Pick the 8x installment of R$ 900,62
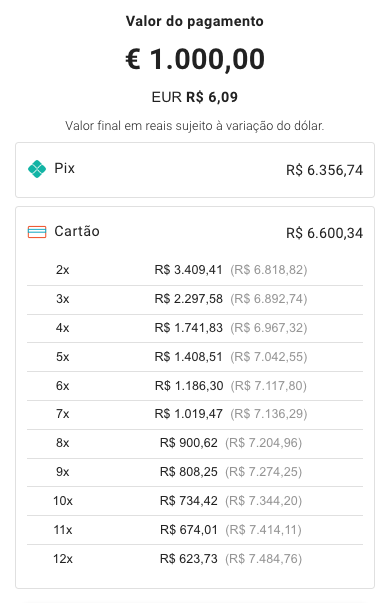389x603 pixels. pos(195,443)
